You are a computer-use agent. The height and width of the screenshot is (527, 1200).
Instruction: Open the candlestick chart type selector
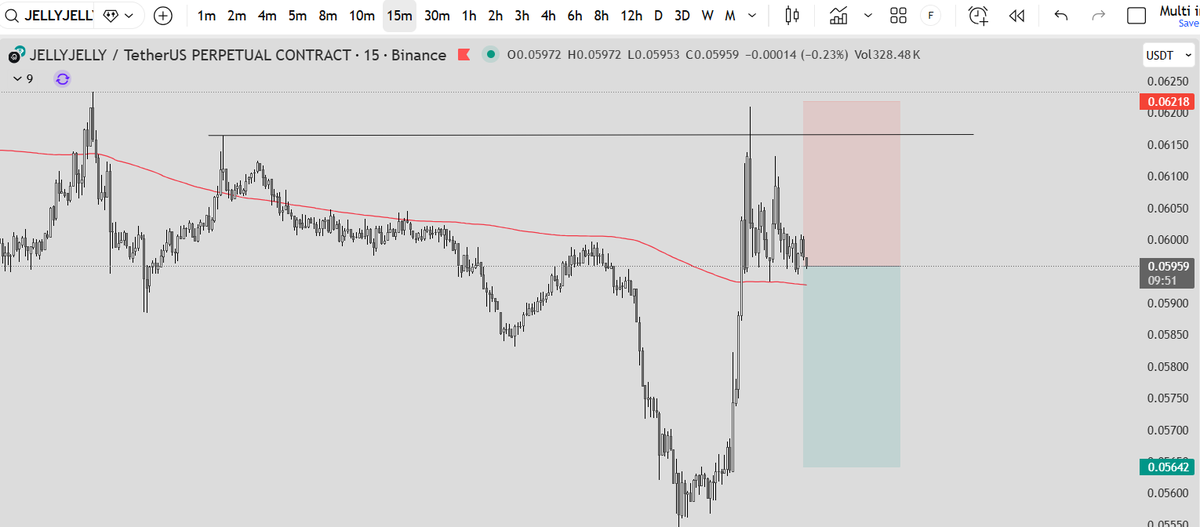tap(793, 16)
